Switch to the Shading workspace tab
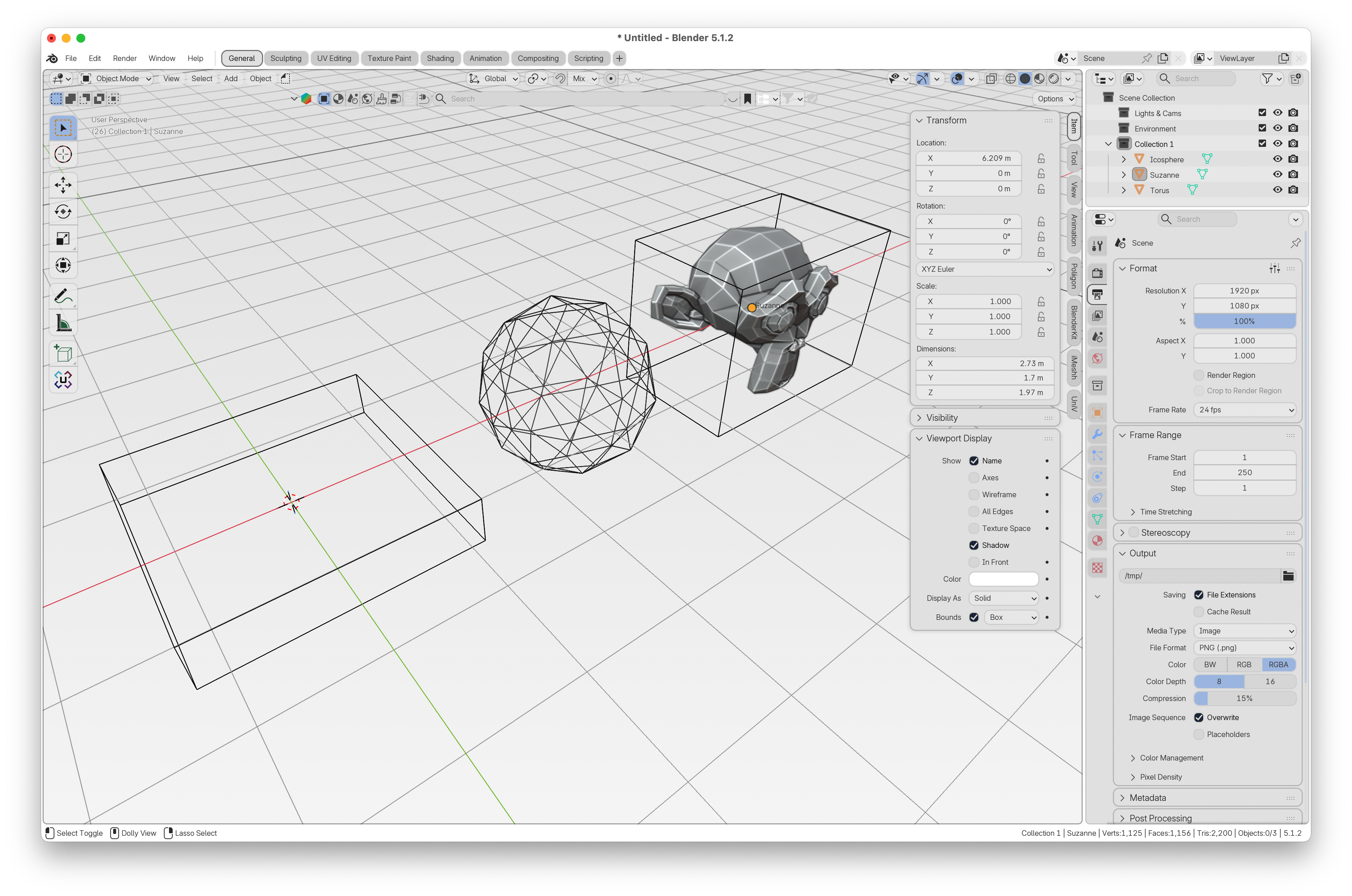Image resolution: width=1352 pixels, height=896 pixels. [x=440, y=58]
